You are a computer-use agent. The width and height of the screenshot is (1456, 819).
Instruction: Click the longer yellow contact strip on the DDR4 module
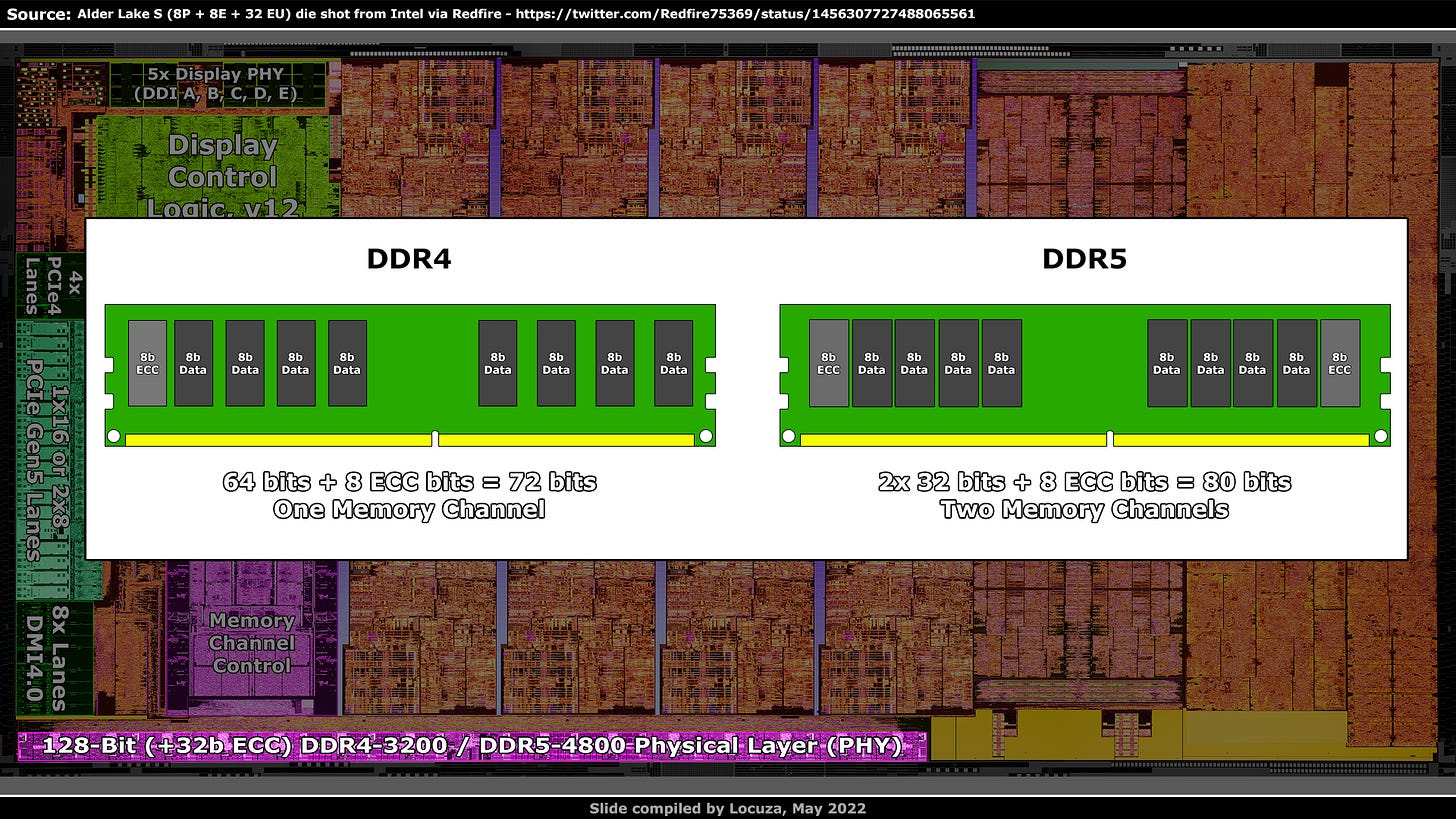[x=277, y=440]
